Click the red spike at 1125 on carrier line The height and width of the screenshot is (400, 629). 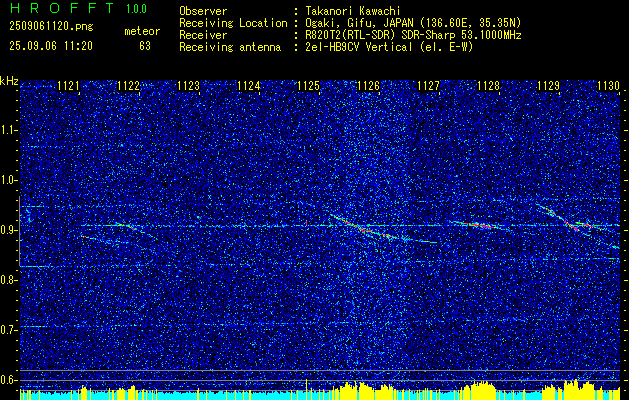click(306, 223)
